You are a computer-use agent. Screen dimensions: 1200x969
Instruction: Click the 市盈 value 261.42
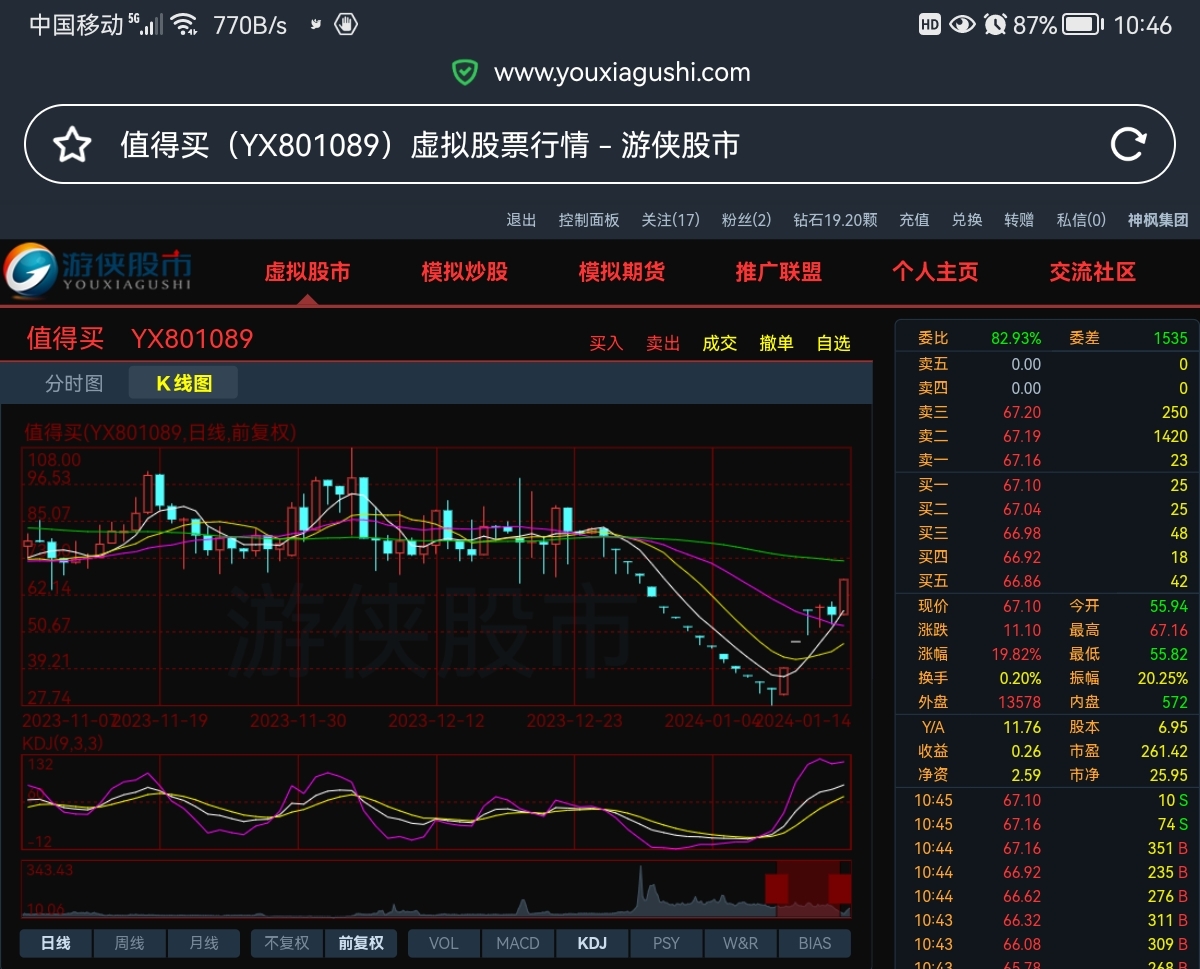(x=1164, y=751)
